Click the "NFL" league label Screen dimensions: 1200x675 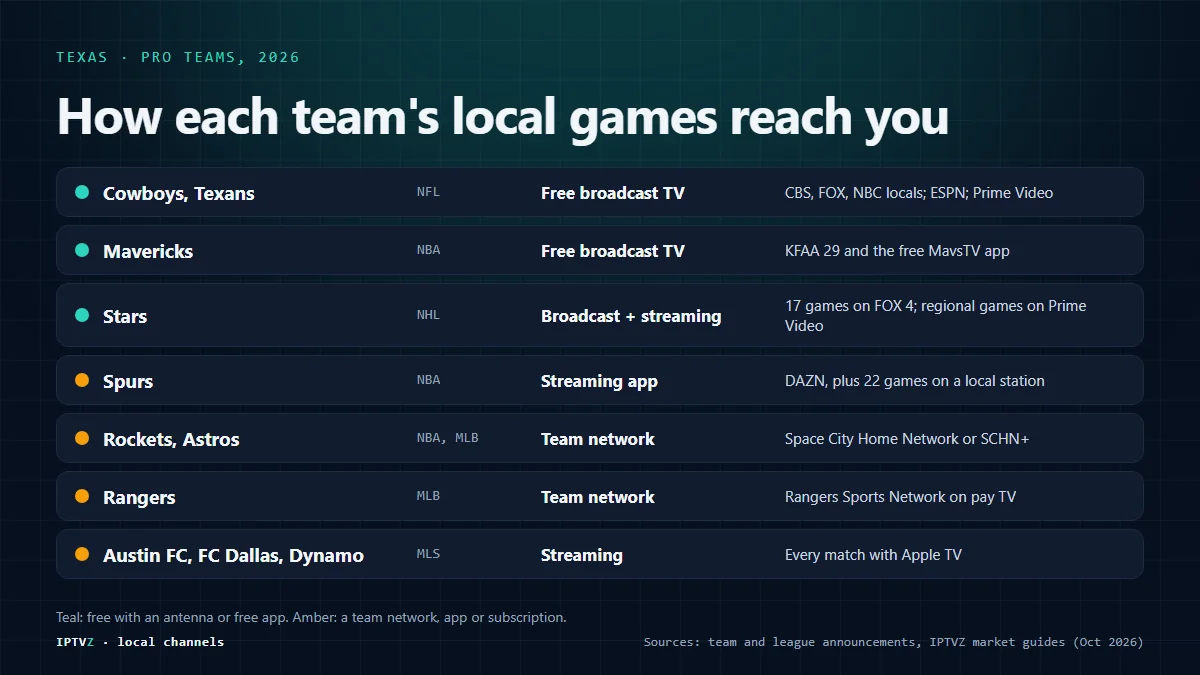click(428, 192)
